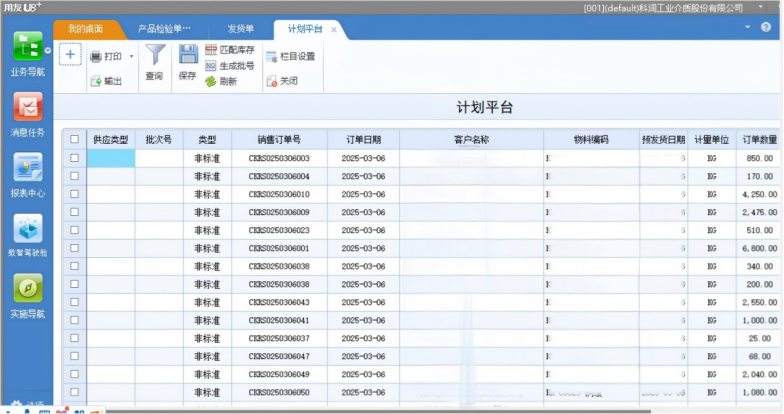Click the 供应类型 column header
This screenshot has width=784, height=414.
point(111,140)
